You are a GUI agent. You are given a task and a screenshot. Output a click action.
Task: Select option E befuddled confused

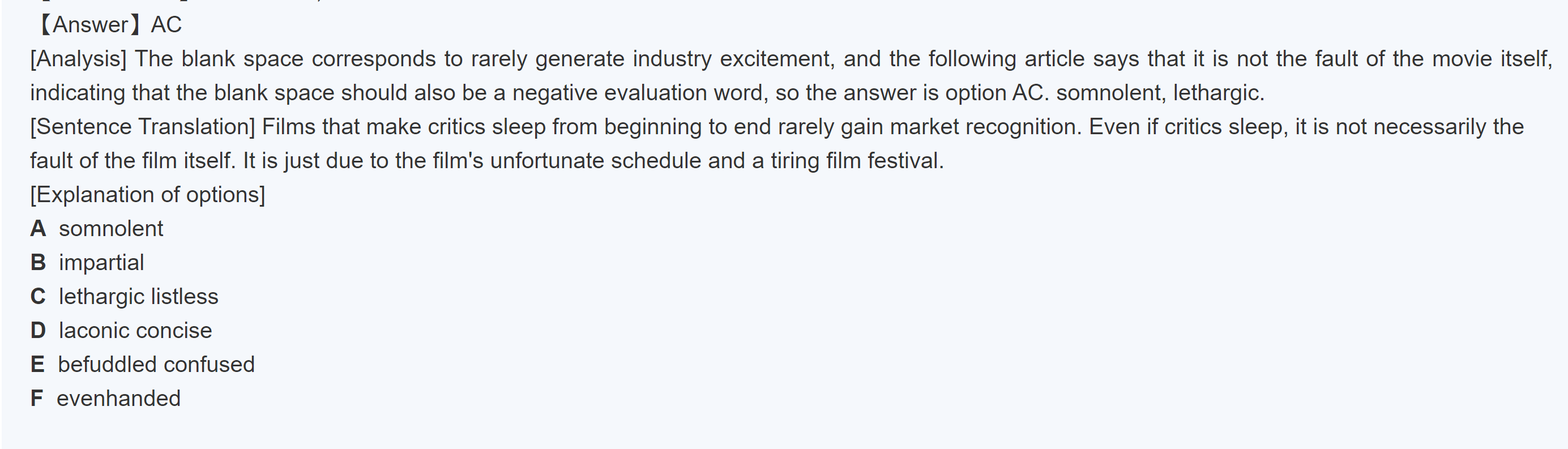[x=156, y=365]
